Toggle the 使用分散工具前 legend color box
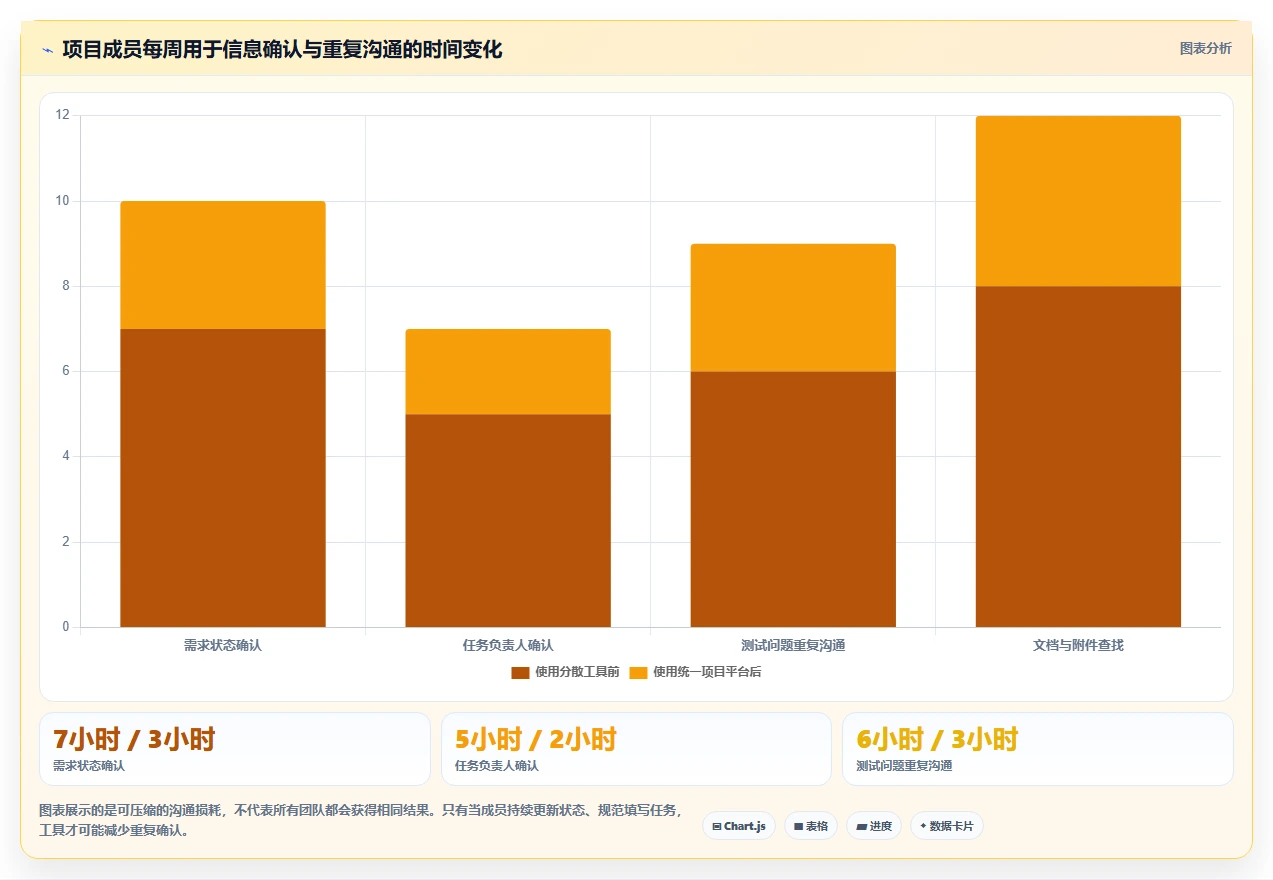 click(520, 672)
